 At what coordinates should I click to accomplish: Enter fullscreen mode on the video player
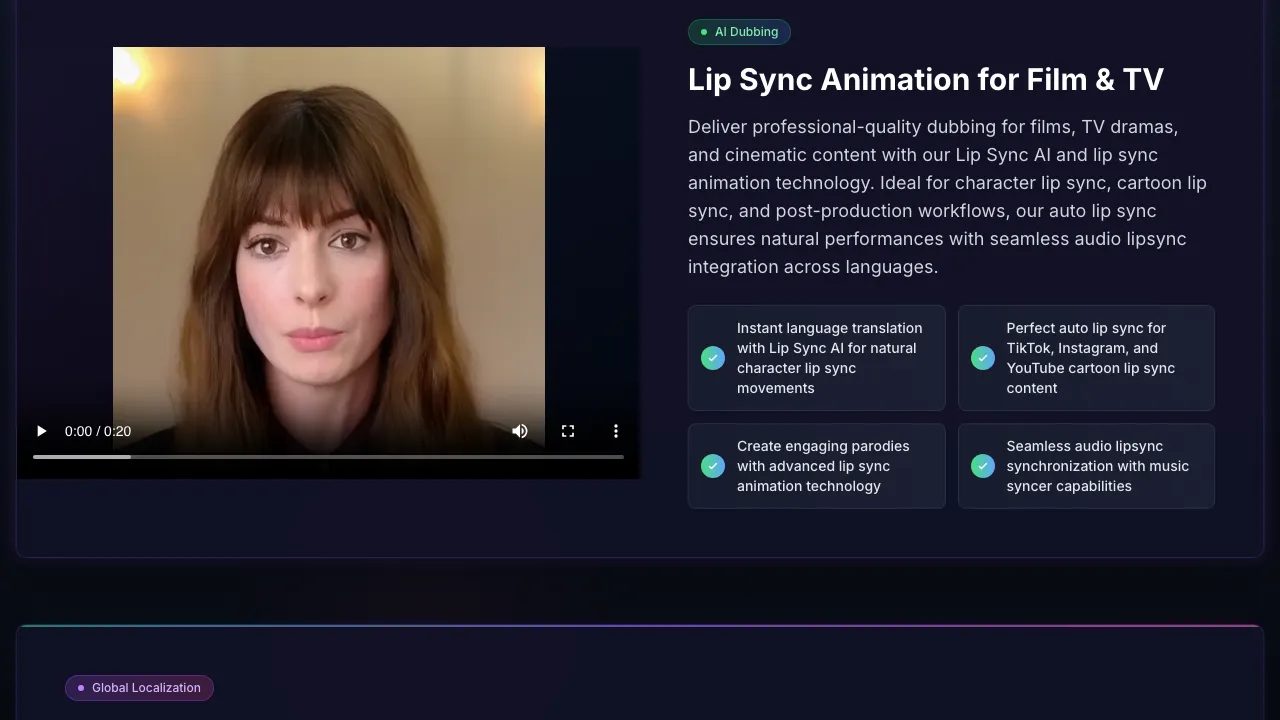568,431
